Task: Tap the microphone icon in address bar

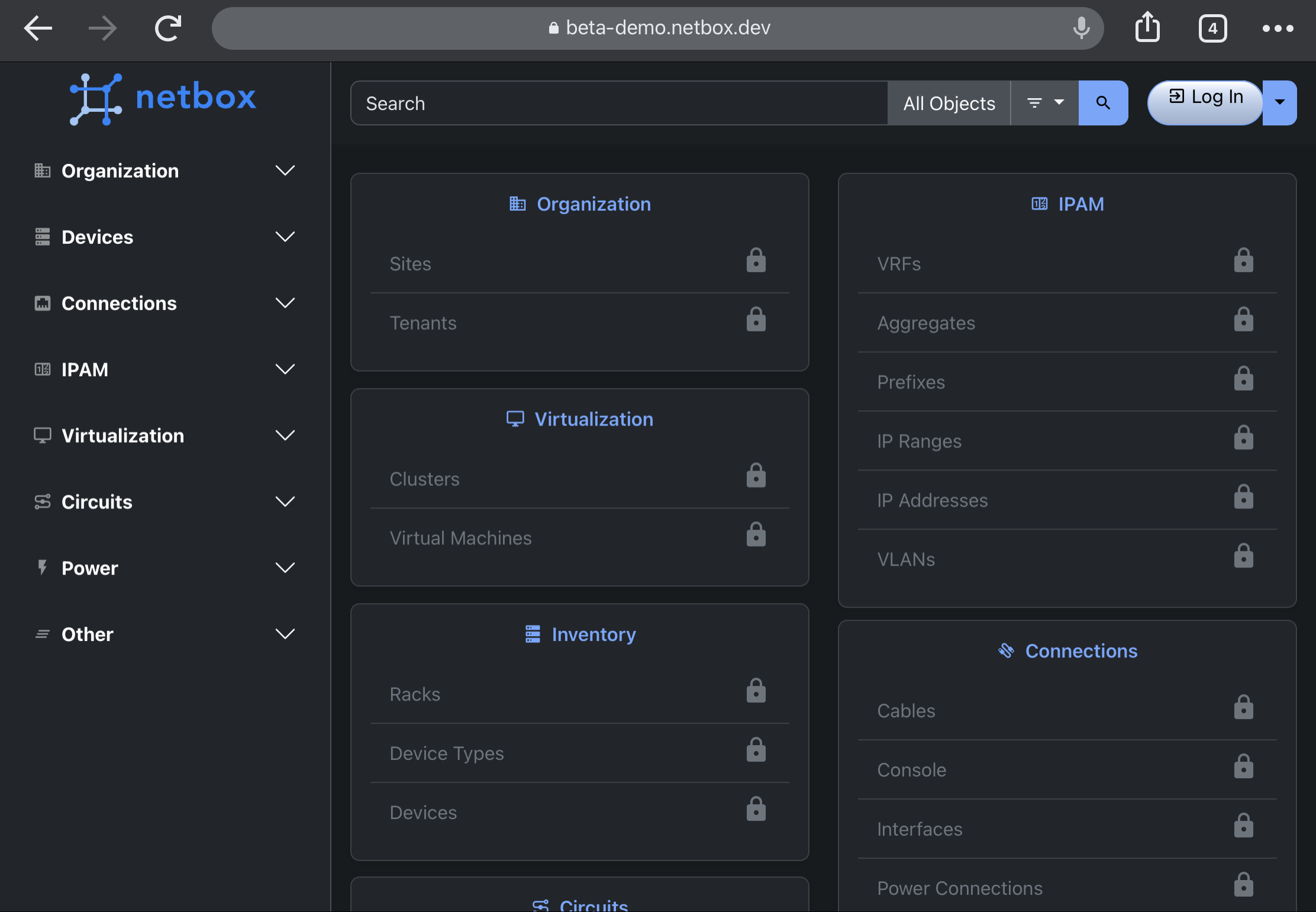Action: pyautogui.click(x=1081, y=27)
